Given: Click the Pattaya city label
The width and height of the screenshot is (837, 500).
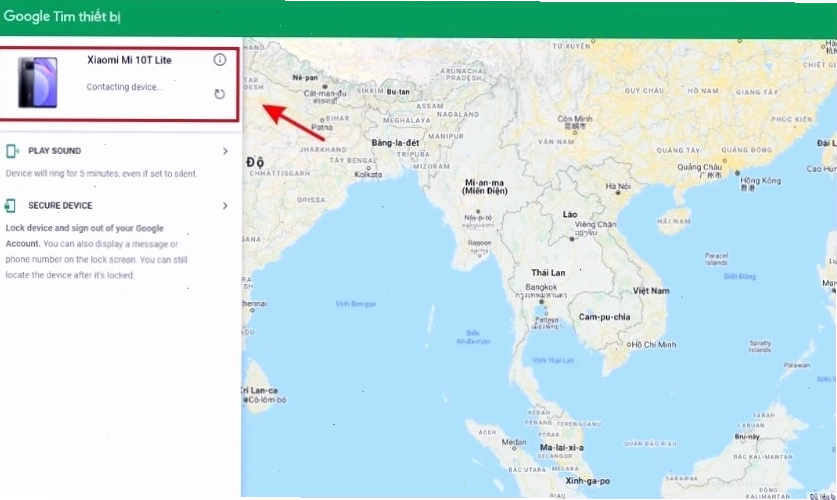Looking at the screenshot, I should [547, 320].
